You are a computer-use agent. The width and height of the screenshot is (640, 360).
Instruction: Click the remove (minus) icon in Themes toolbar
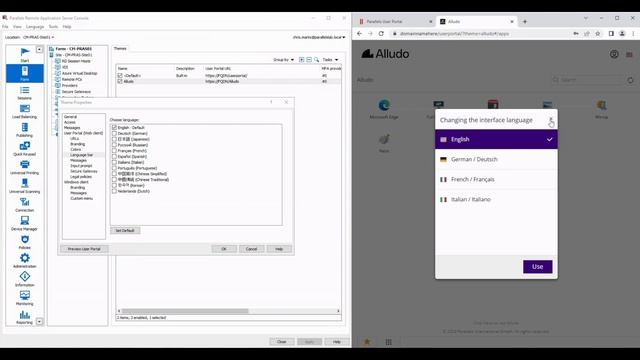coord(309,60)
